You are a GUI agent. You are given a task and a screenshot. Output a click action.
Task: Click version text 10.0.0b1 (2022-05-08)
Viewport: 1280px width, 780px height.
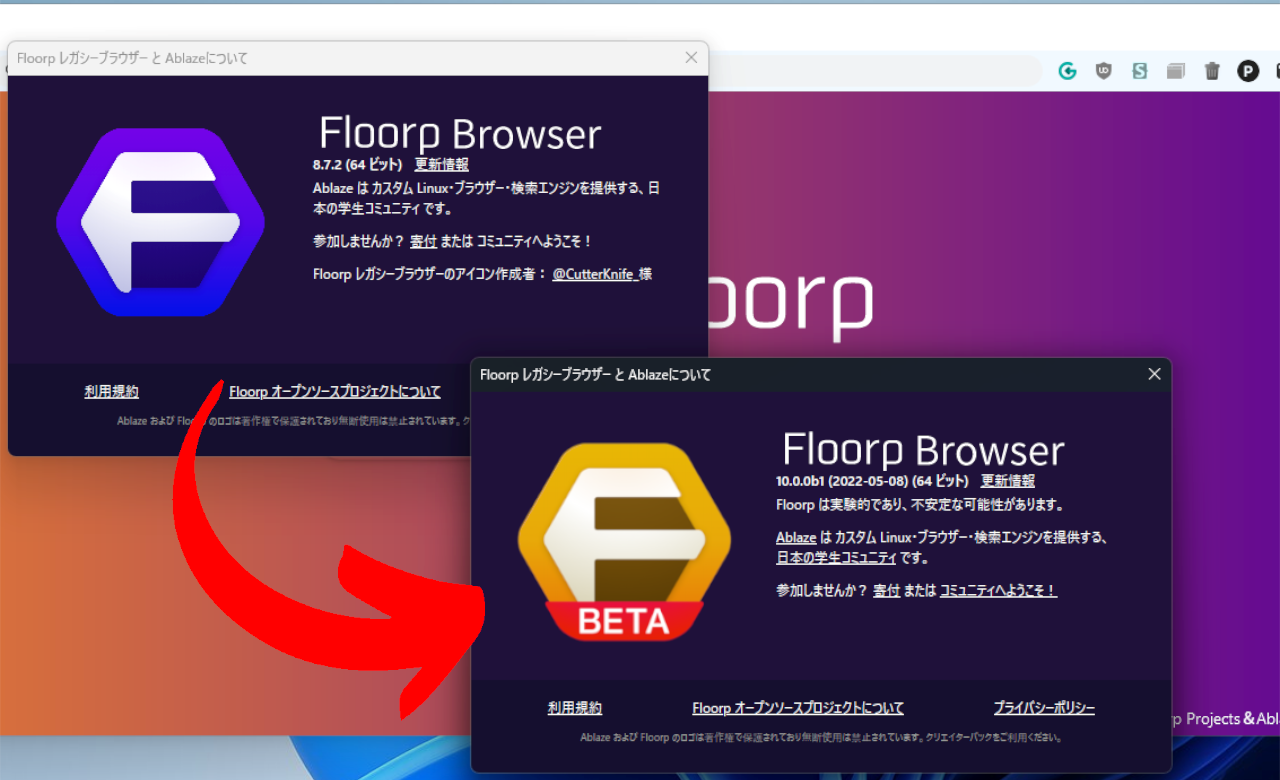[842, 481]
